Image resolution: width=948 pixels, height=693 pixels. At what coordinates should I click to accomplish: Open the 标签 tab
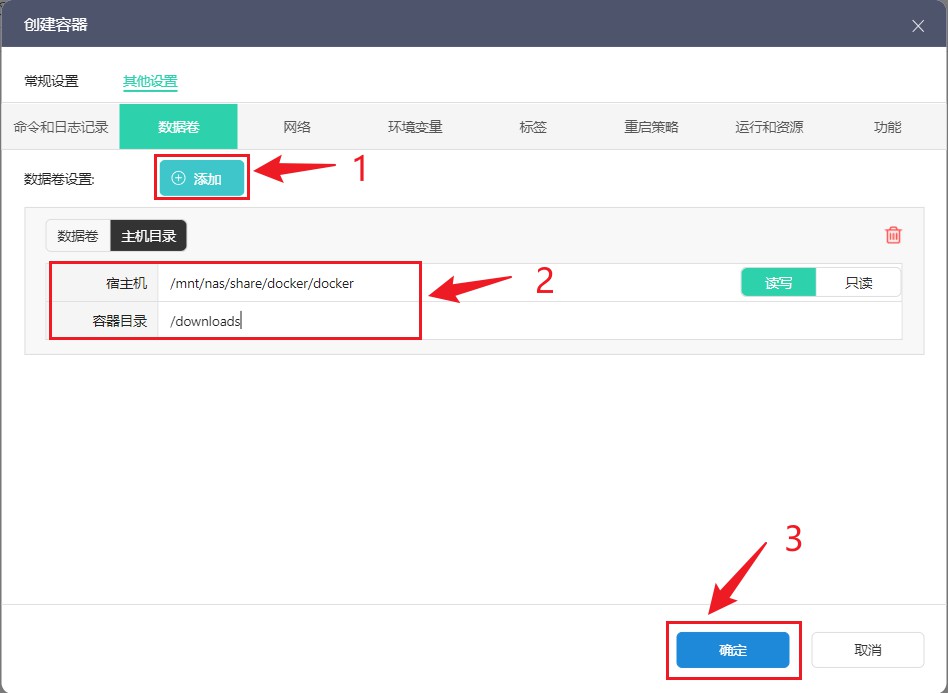pos(533,127)
